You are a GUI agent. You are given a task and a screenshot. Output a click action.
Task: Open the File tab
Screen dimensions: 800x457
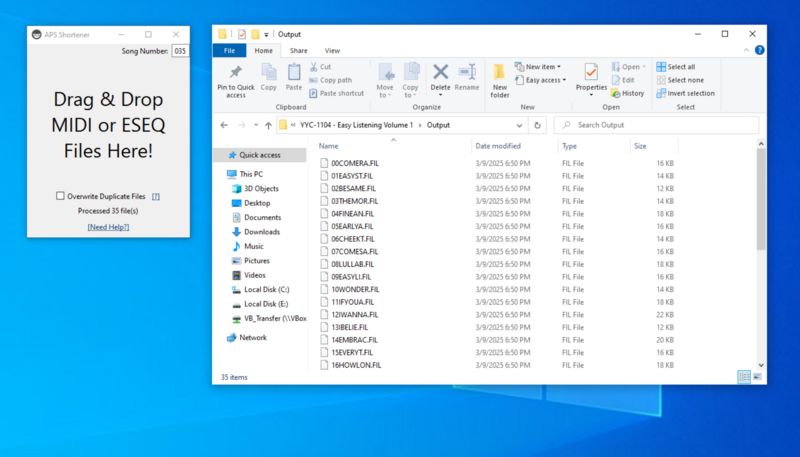coord(229,50)
